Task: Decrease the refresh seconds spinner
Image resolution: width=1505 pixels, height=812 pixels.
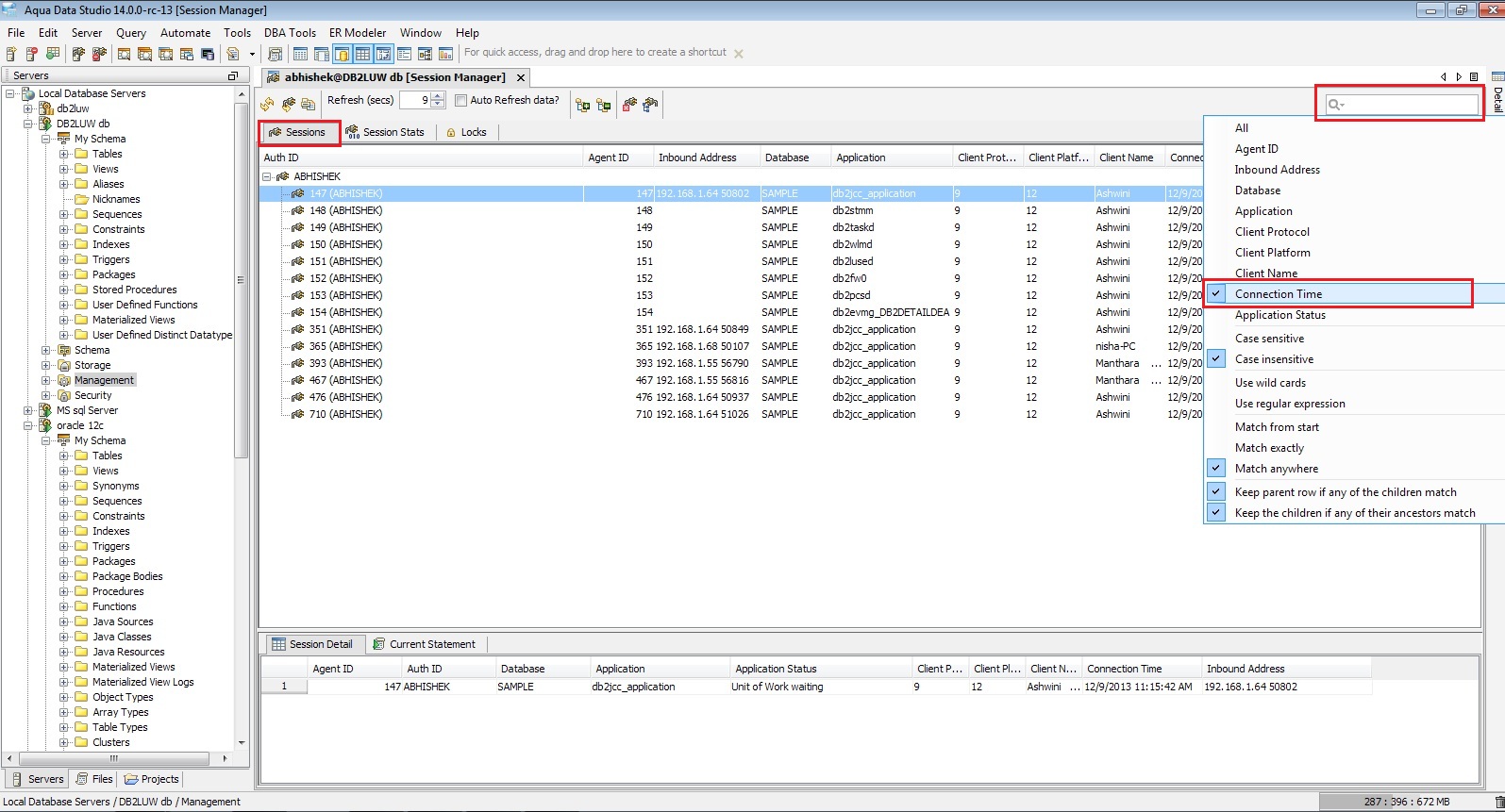Action: pyautogui.click(x=437, y=104)
